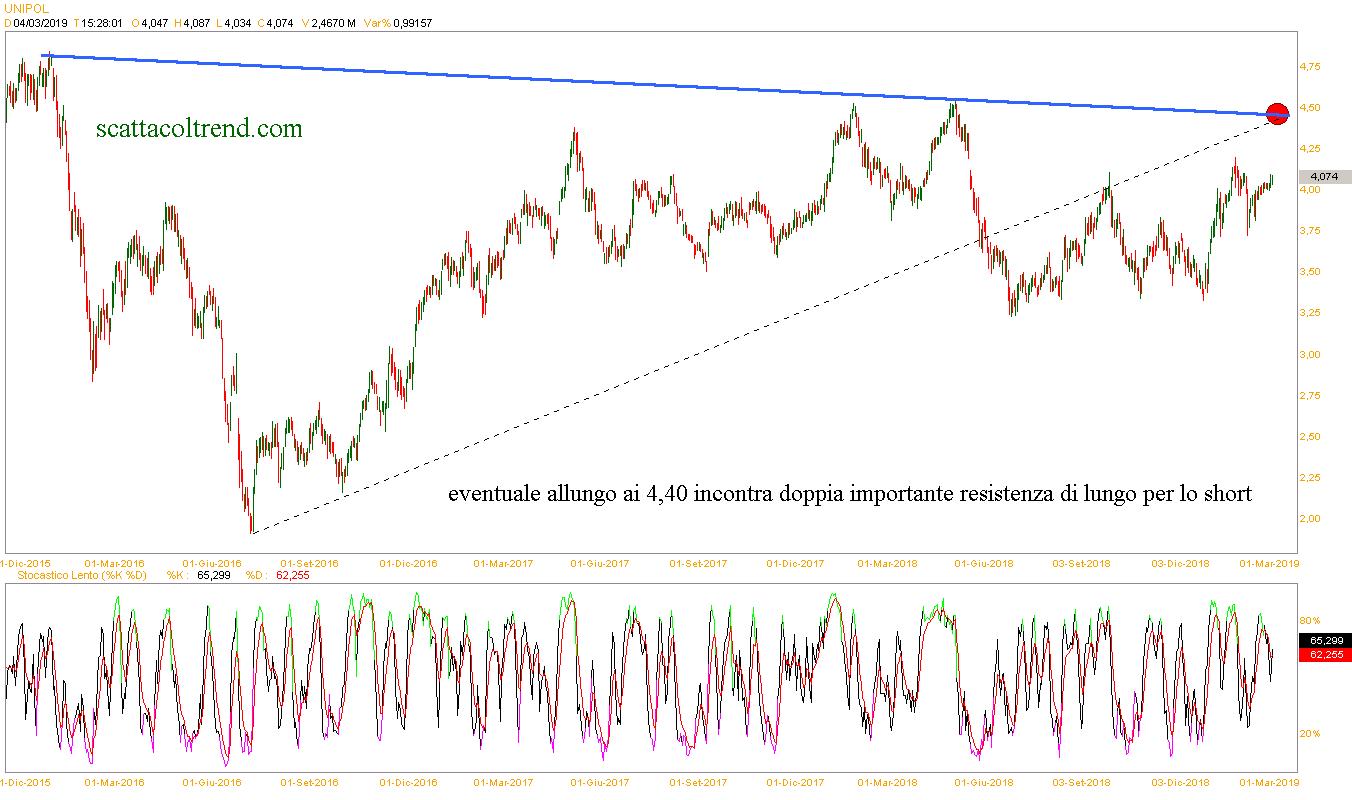The width and height of the screenshot is (1352, 800).
Task: Click the 4,75 price axis label
Action: tap(1310, 67)
